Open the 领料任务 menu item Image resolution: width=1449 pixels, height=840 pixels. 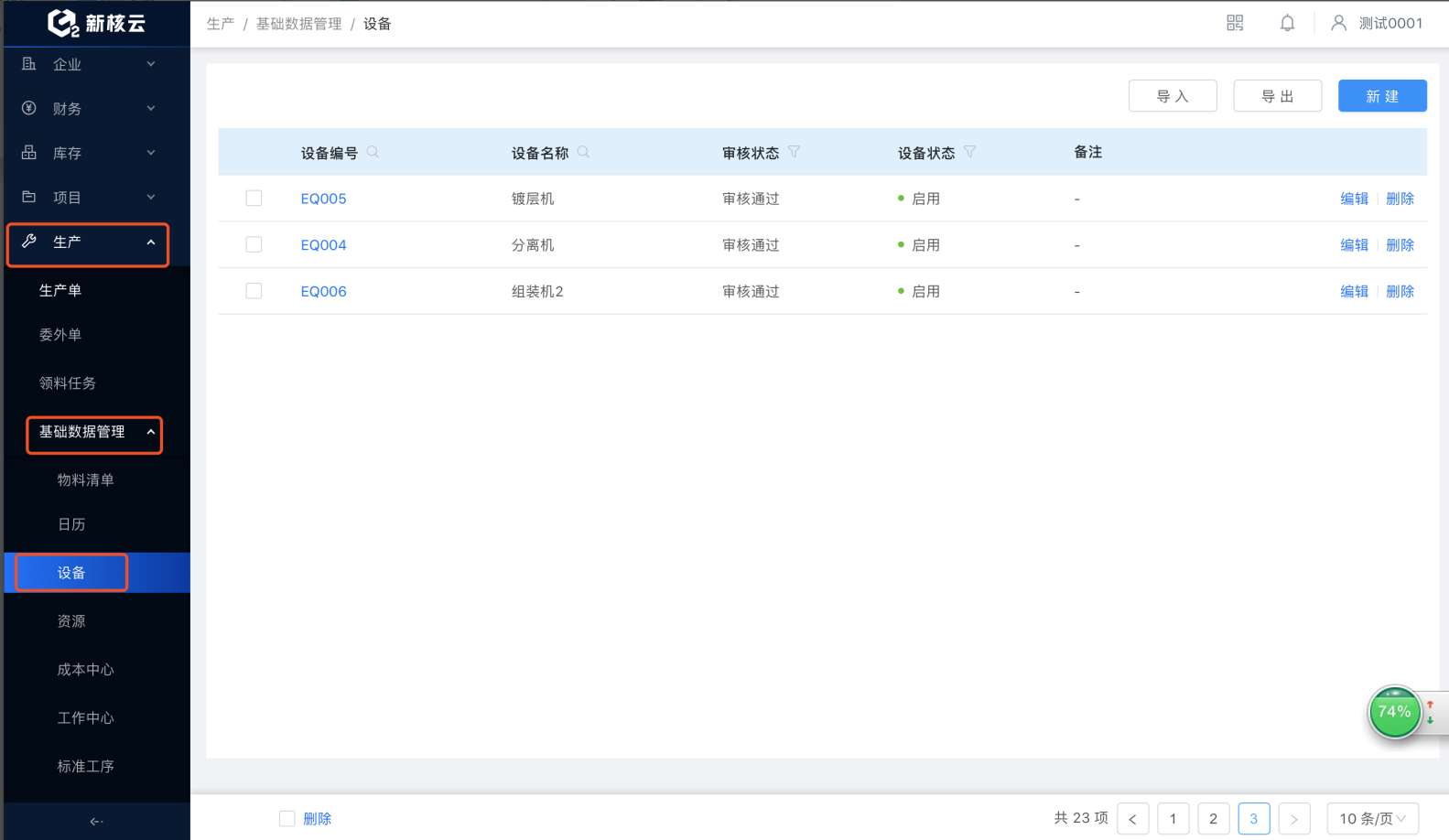click(x=67, y=383)
